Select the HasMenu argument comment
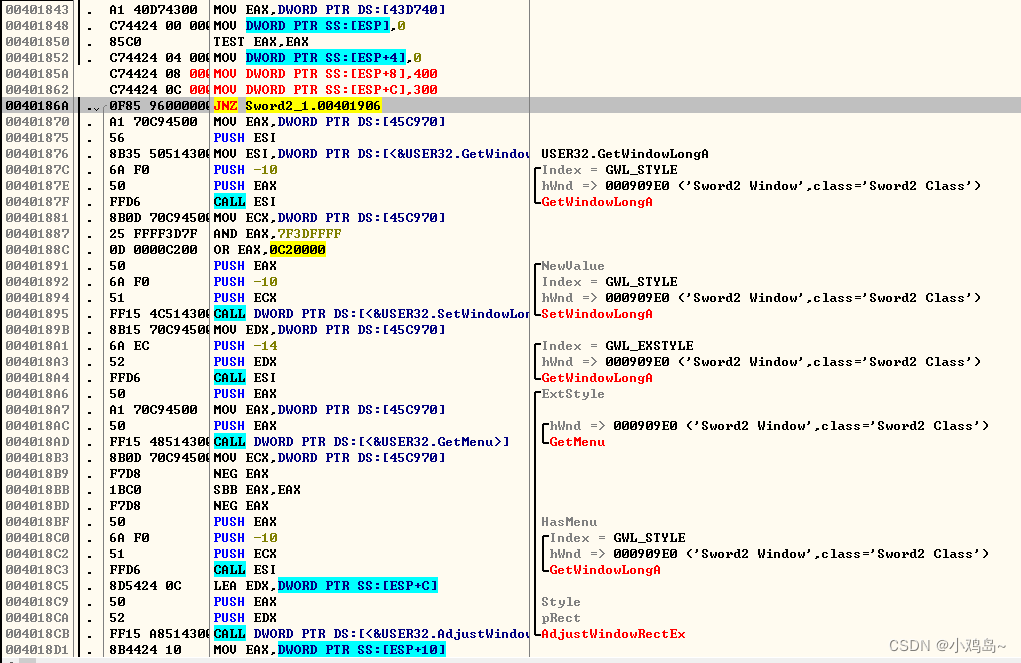 tap(568, 522)
